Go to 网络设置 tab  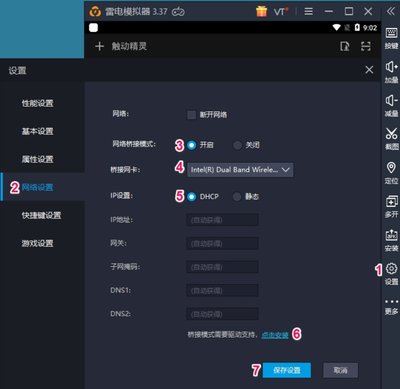(42, 187)
